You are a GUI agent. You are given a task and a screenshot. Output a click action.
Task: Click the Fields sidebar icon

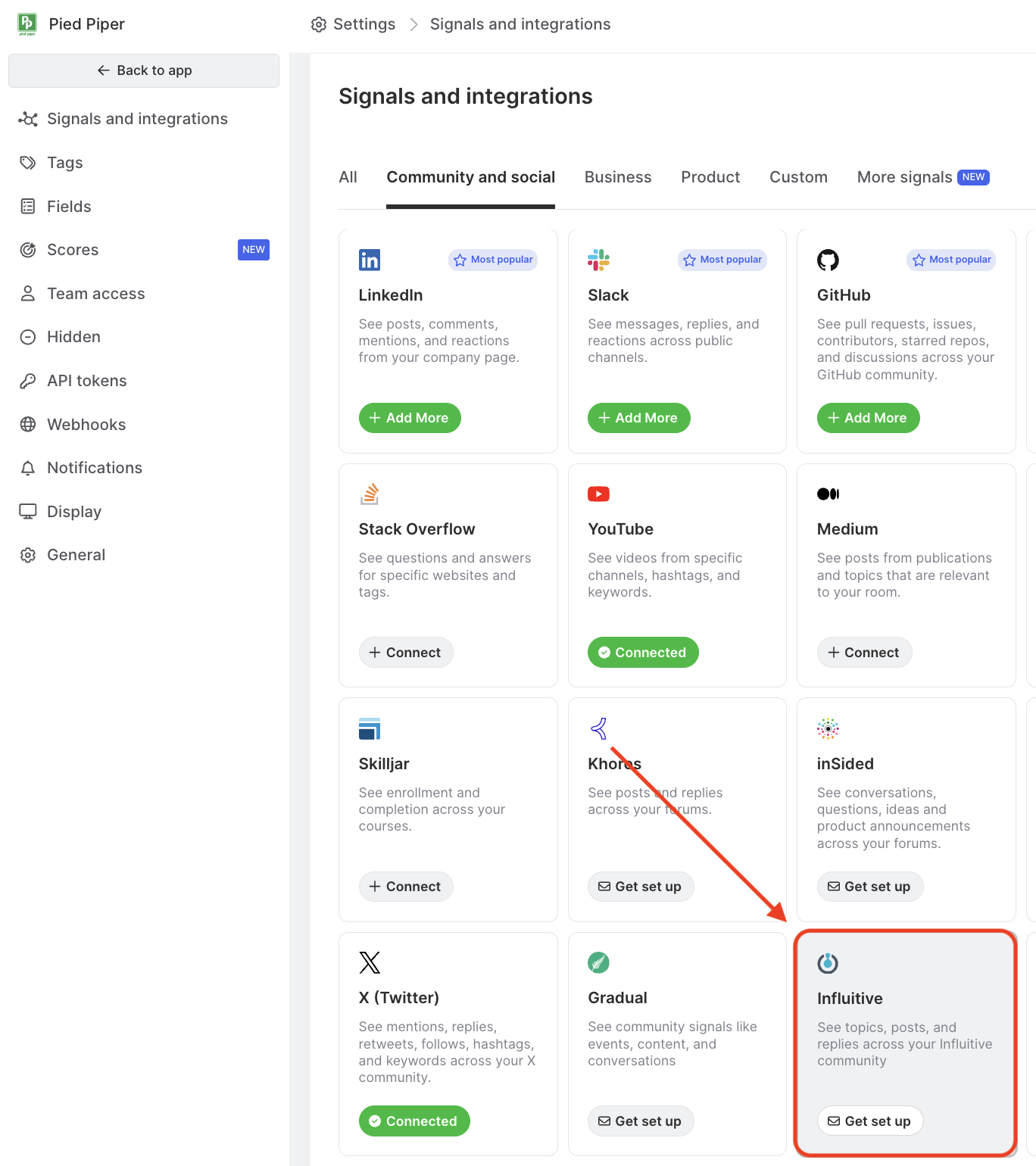tap(28, 206)
